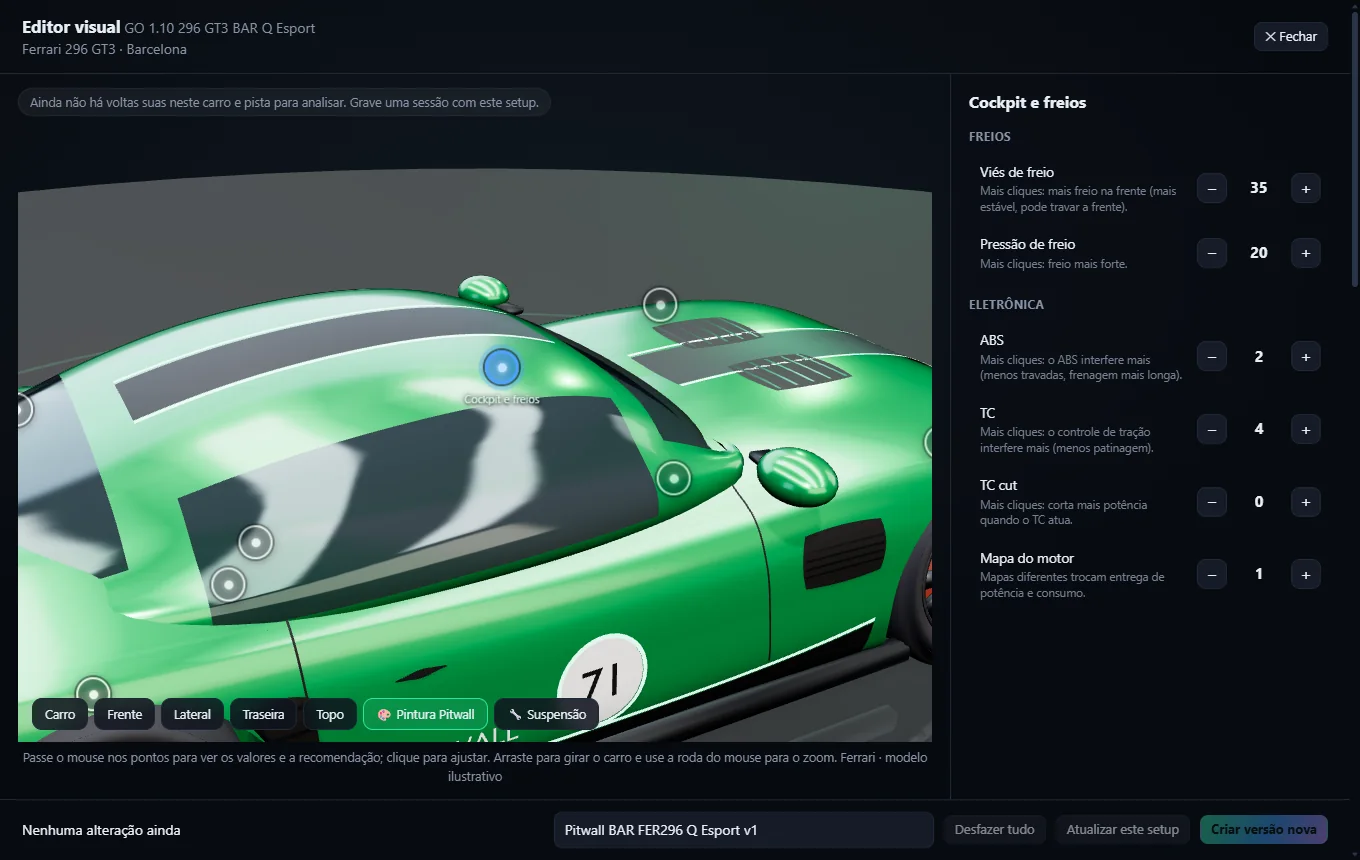
Task: Show the Frente view of the car
Action: tap(125, 714)
